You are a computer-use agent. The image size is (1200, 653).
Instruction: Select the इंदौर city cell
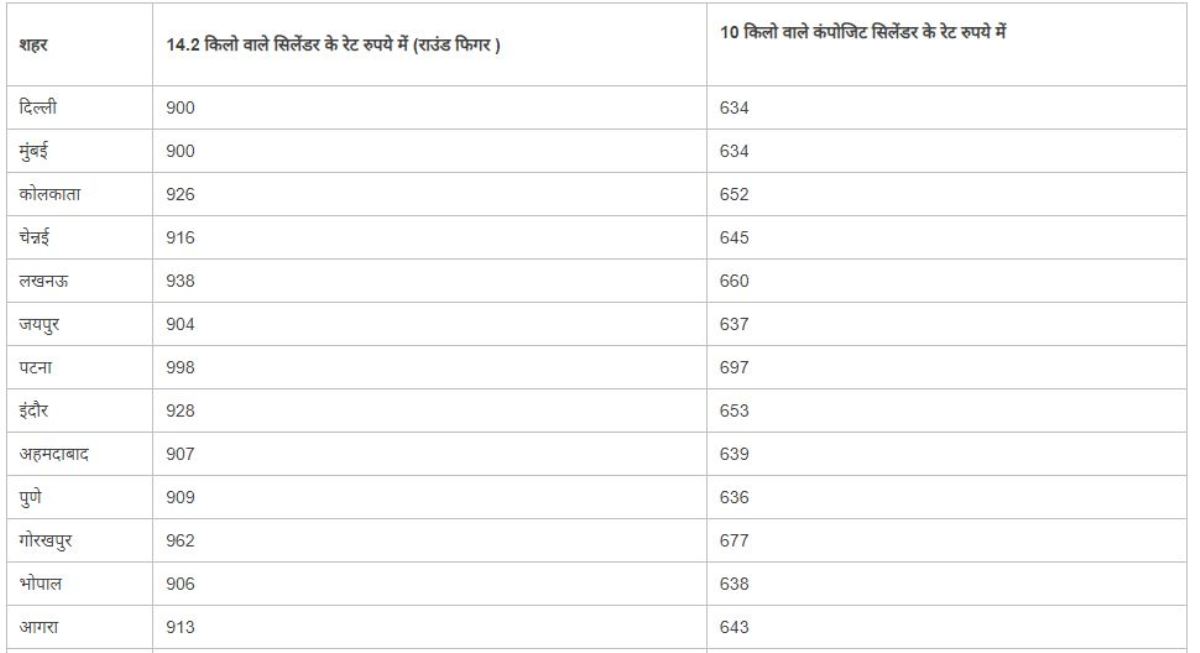point(36,411)
